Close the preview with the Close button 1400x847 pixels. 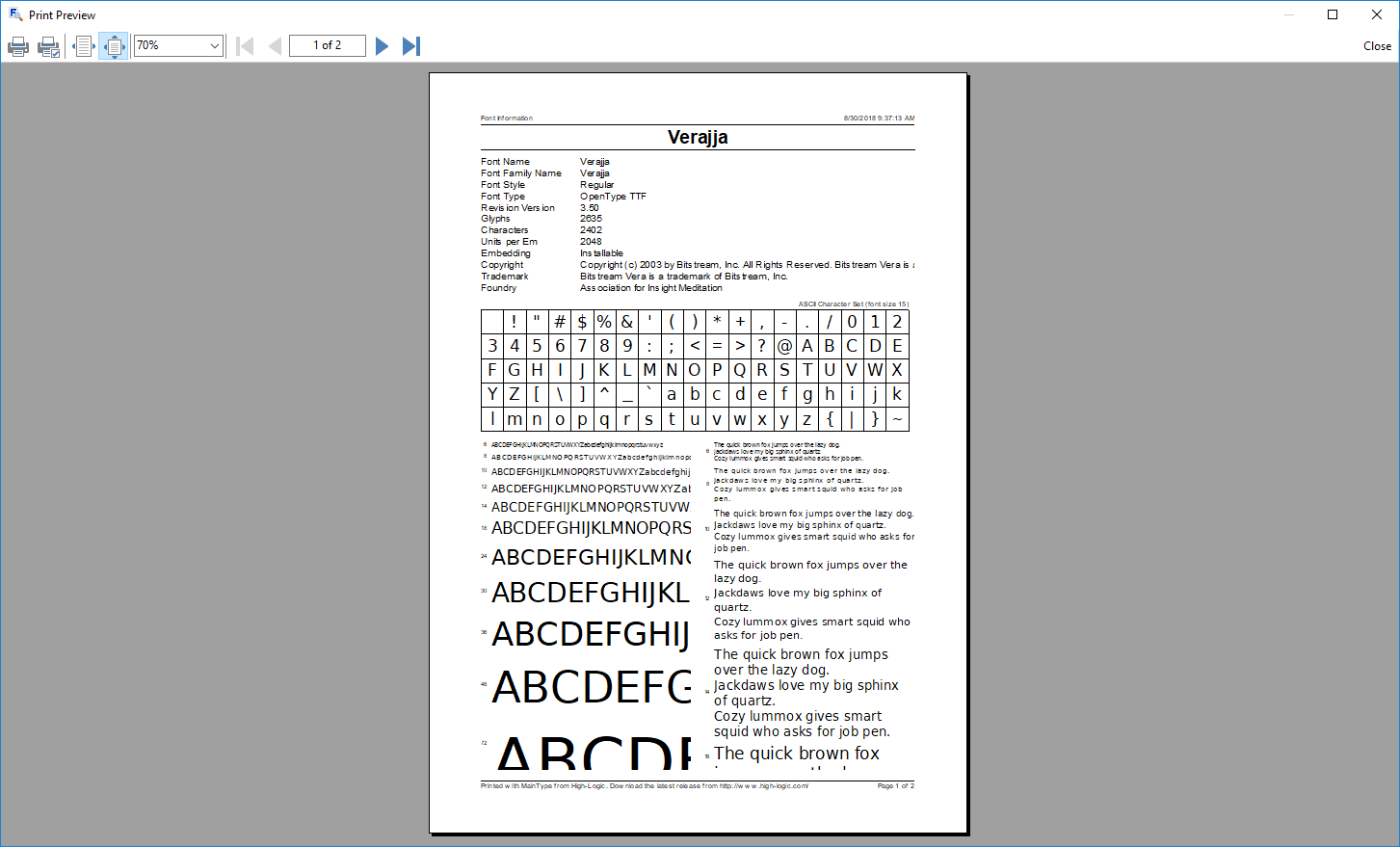point(1377,46)
